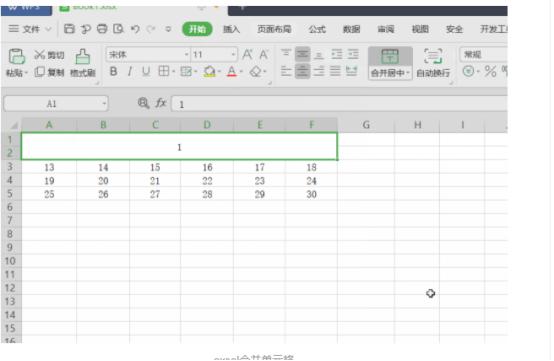The width and height of the screenshot is (554, 361).
Task: Align cell content to bottom
Action: click(319, 54)
